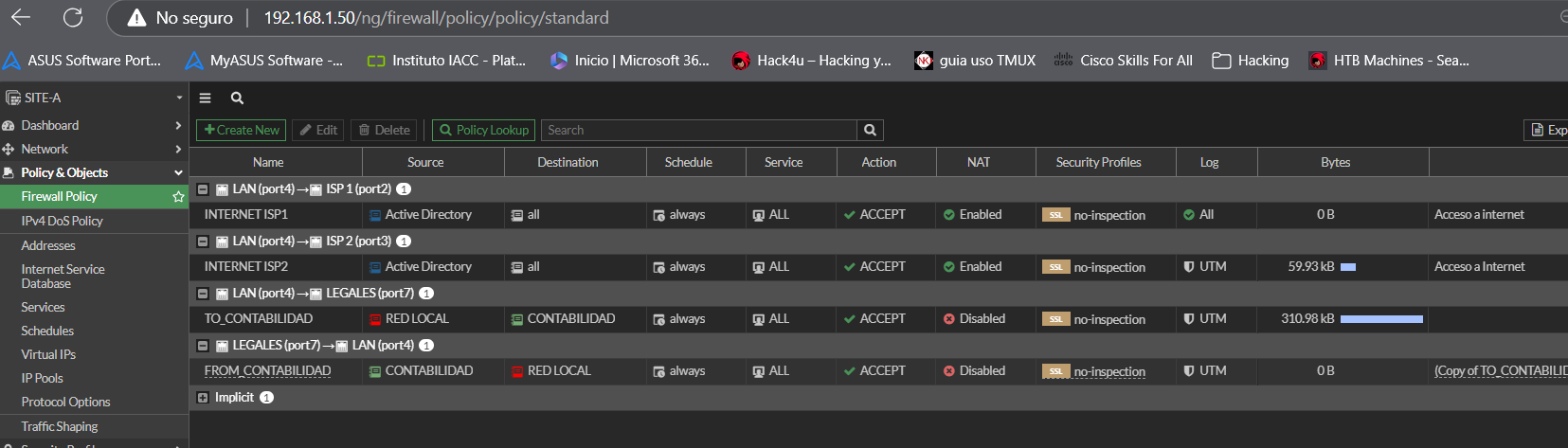
Task: Click the TO_CONTABILIDAD bytes usage bar
Action: coord(1380,319)
